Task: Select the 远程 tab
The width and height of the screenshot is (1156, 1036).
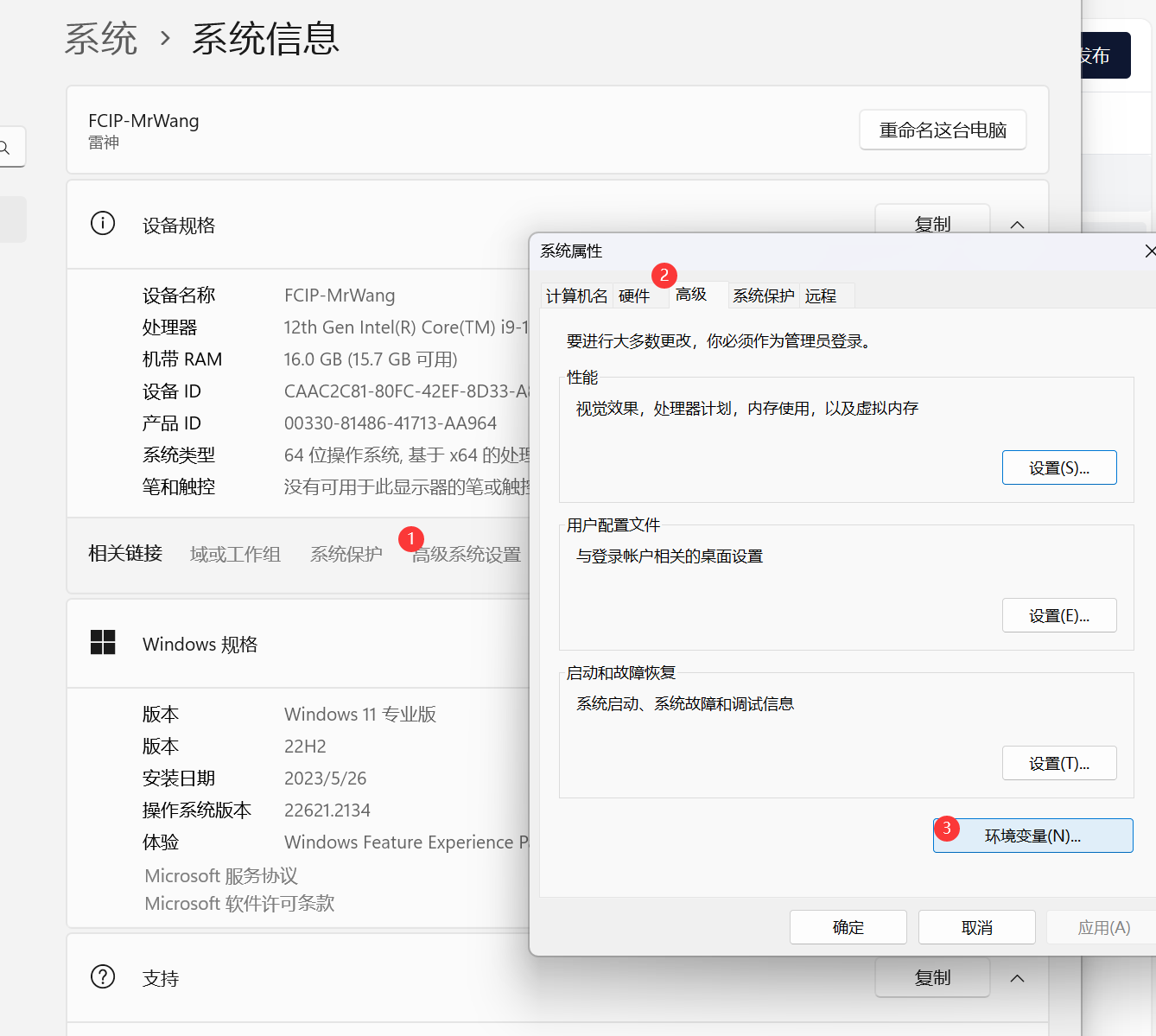Action: 821,296
